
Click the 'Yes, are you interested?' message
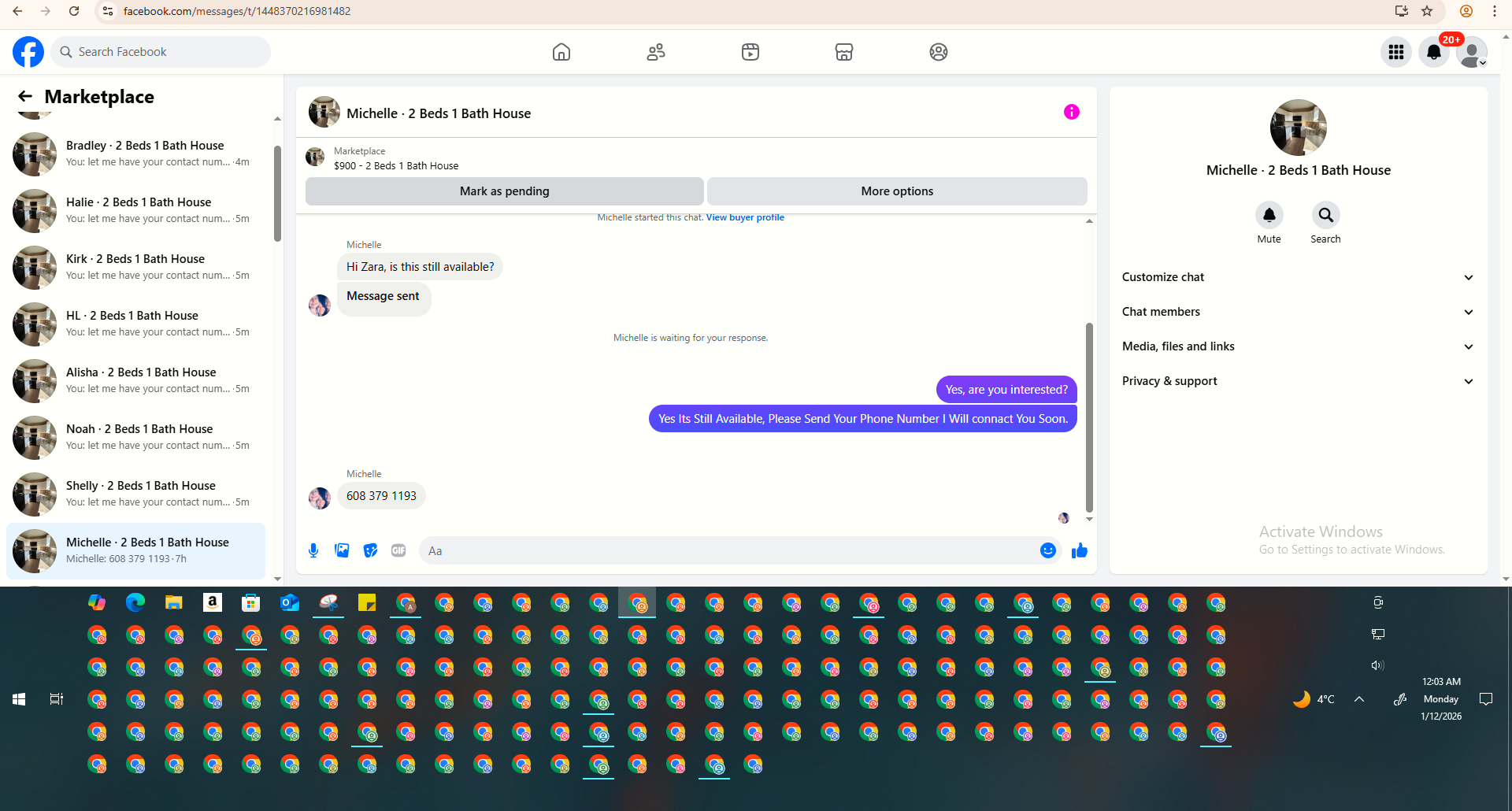(1006, 390)
